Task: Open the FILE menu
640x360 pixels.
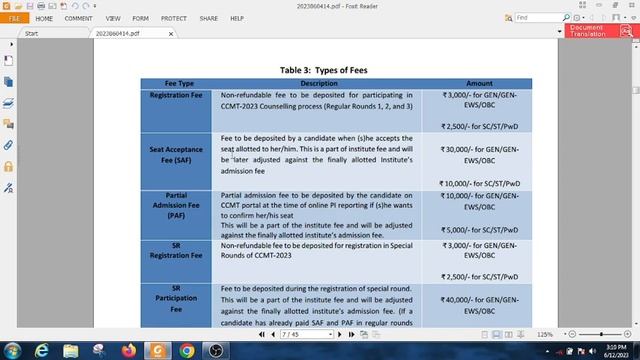Action: pyautogui.click(x=14, y=18)
